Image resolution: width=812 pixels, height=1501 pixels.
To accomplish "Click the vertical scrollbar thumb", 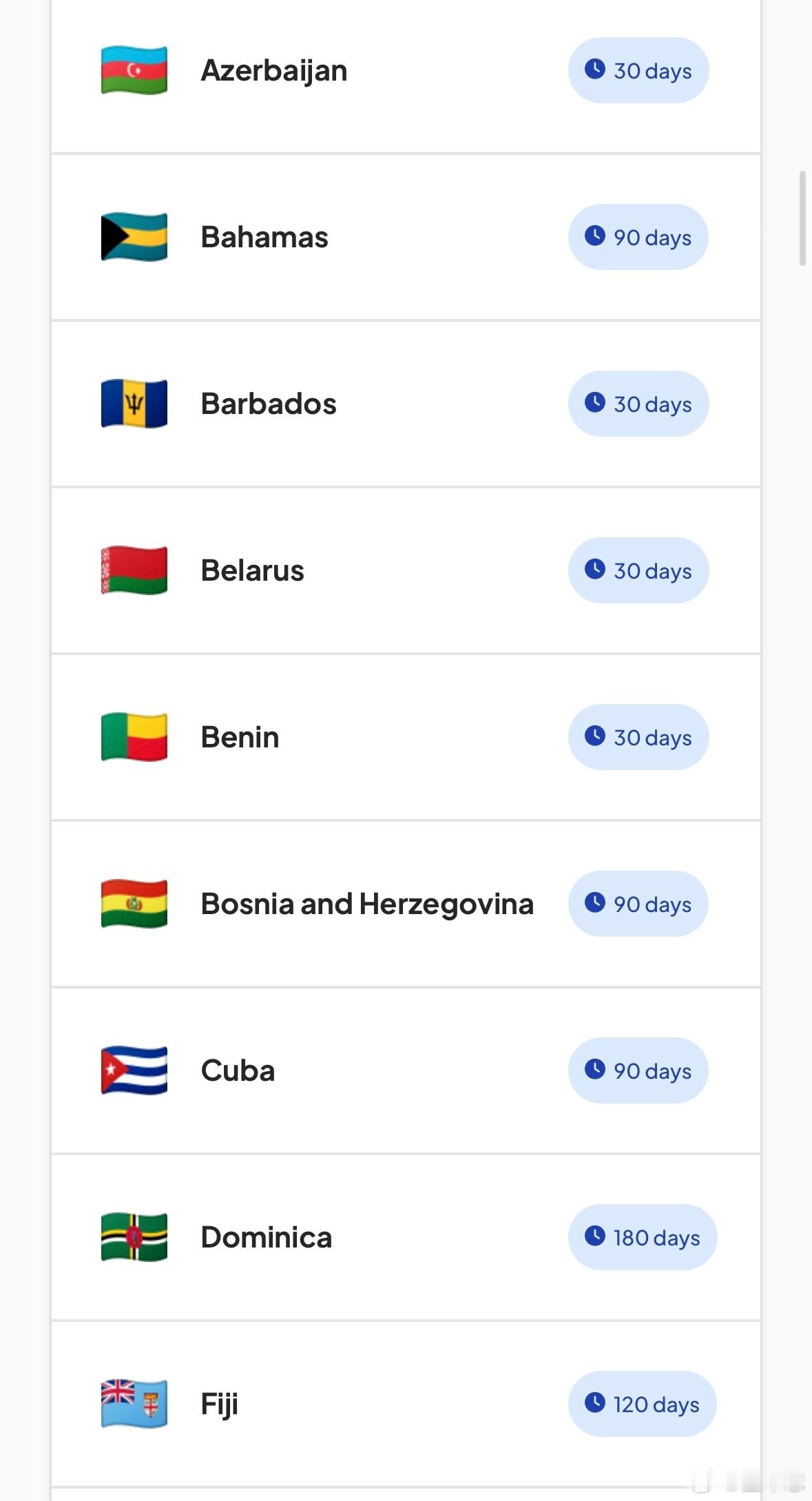I will coord(802,218).
